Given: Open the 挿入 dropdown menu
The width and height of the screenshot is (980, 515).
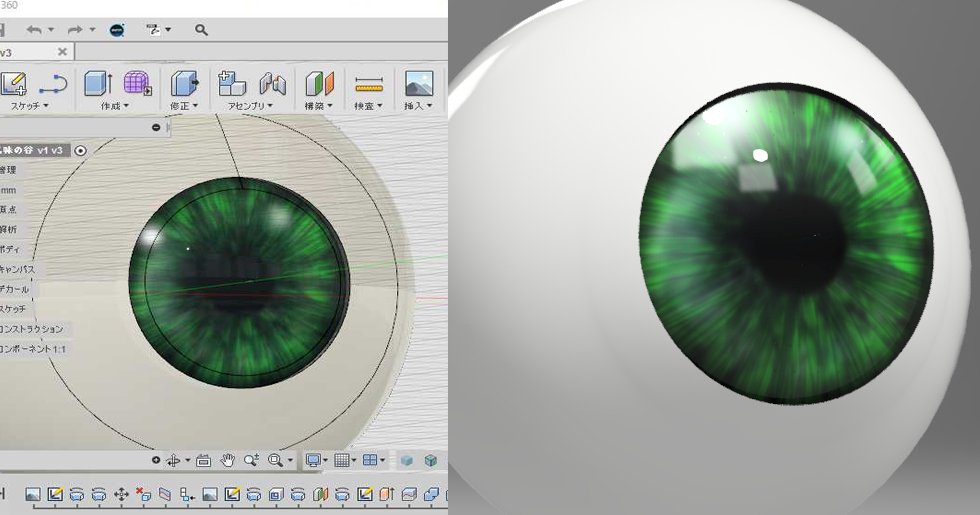Looking at the screenshot, I should click(418, 106).
